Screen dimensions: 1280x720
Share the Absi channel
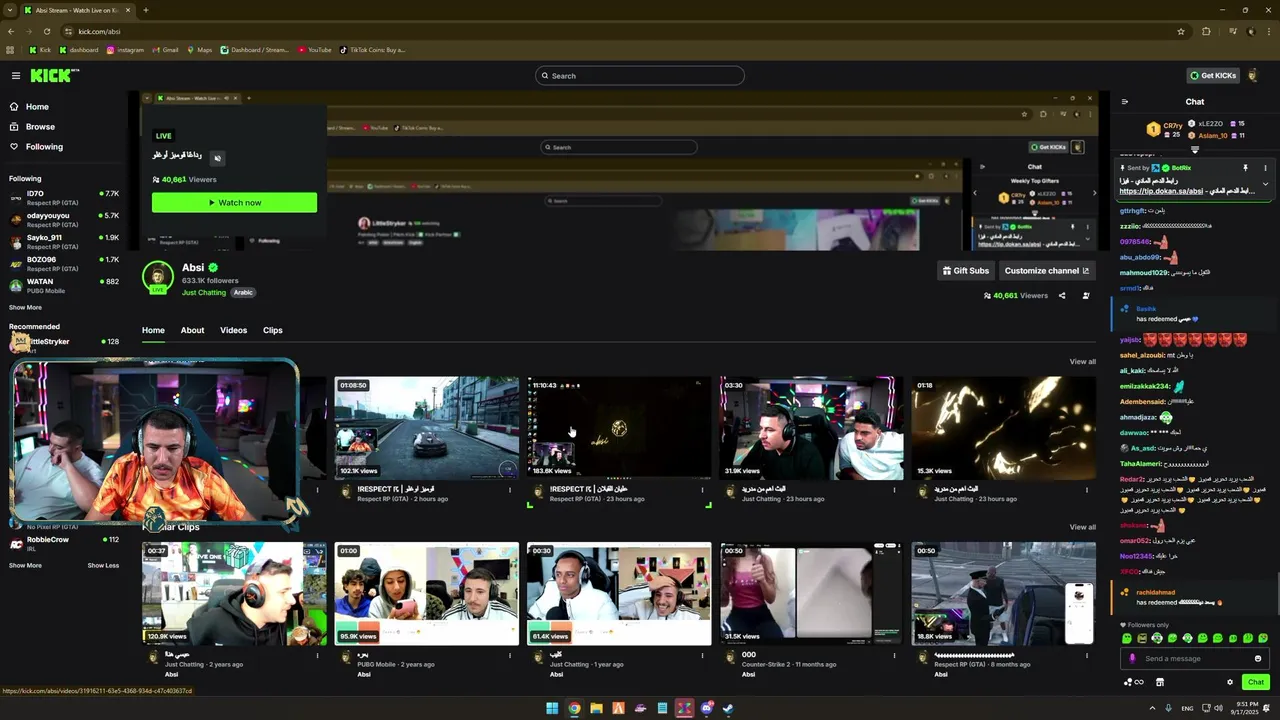pyautogui.click(x=1062, y=296)
